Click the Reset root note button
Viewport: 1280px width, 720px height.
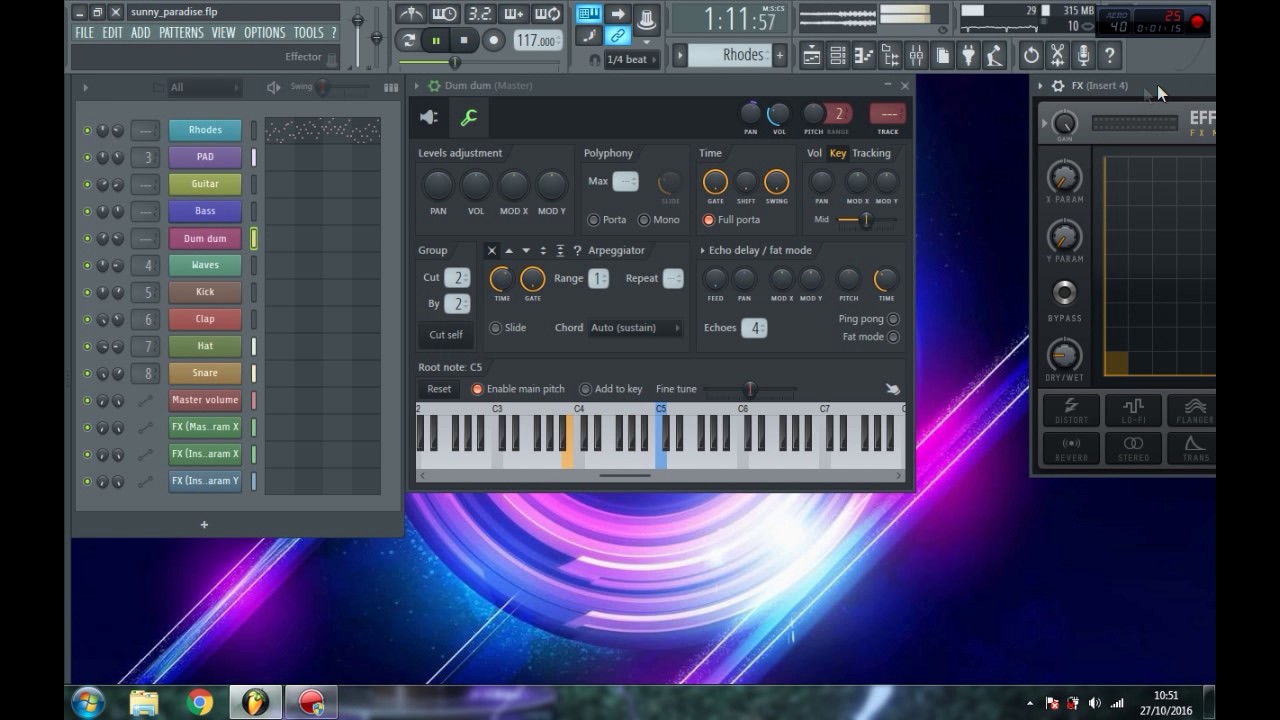pos(439,389)
